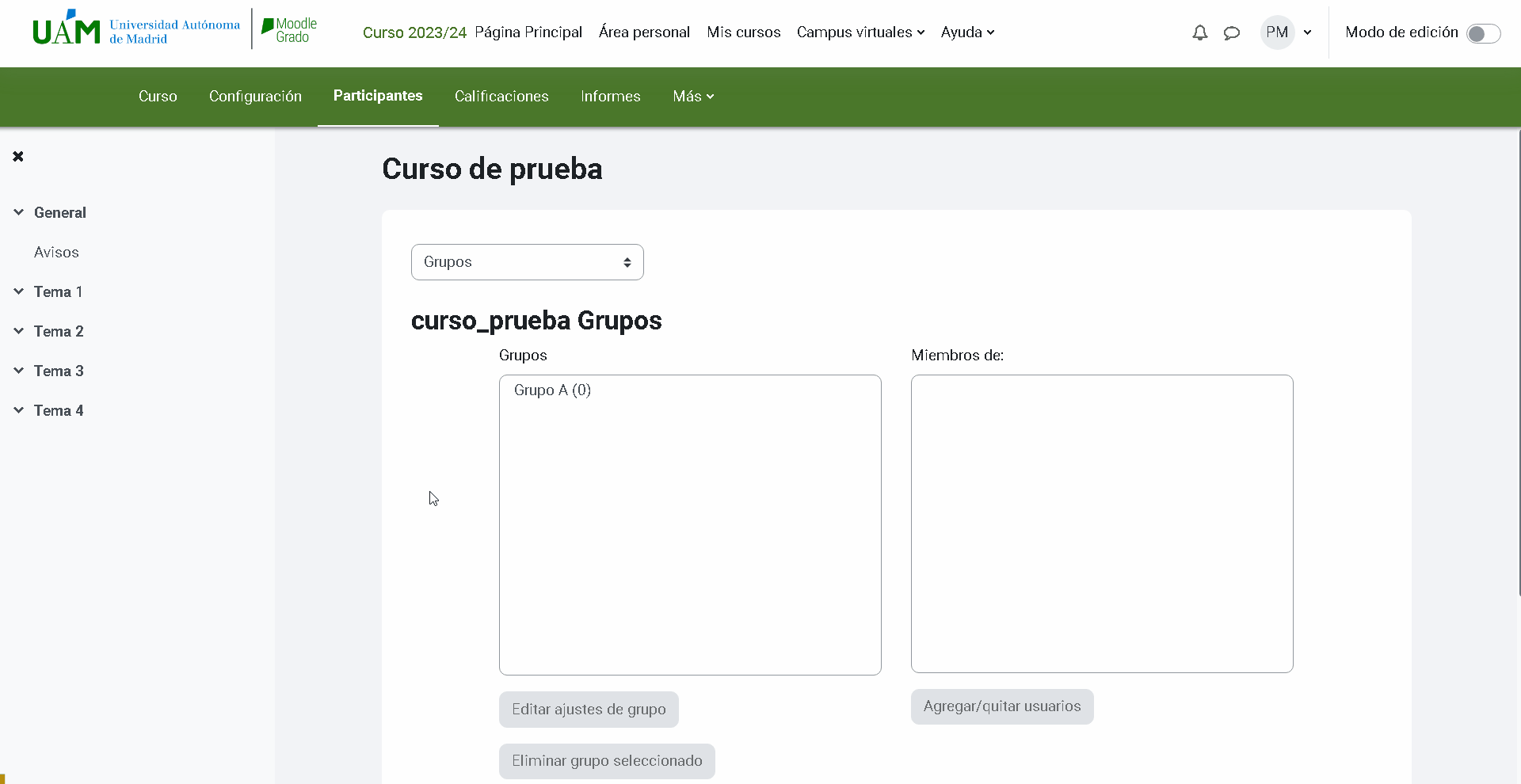The width and height of the screenshot is (1521, 784).
Task: Open the notifications bell
Action: pyautogui.click(x=1199, y=32)
